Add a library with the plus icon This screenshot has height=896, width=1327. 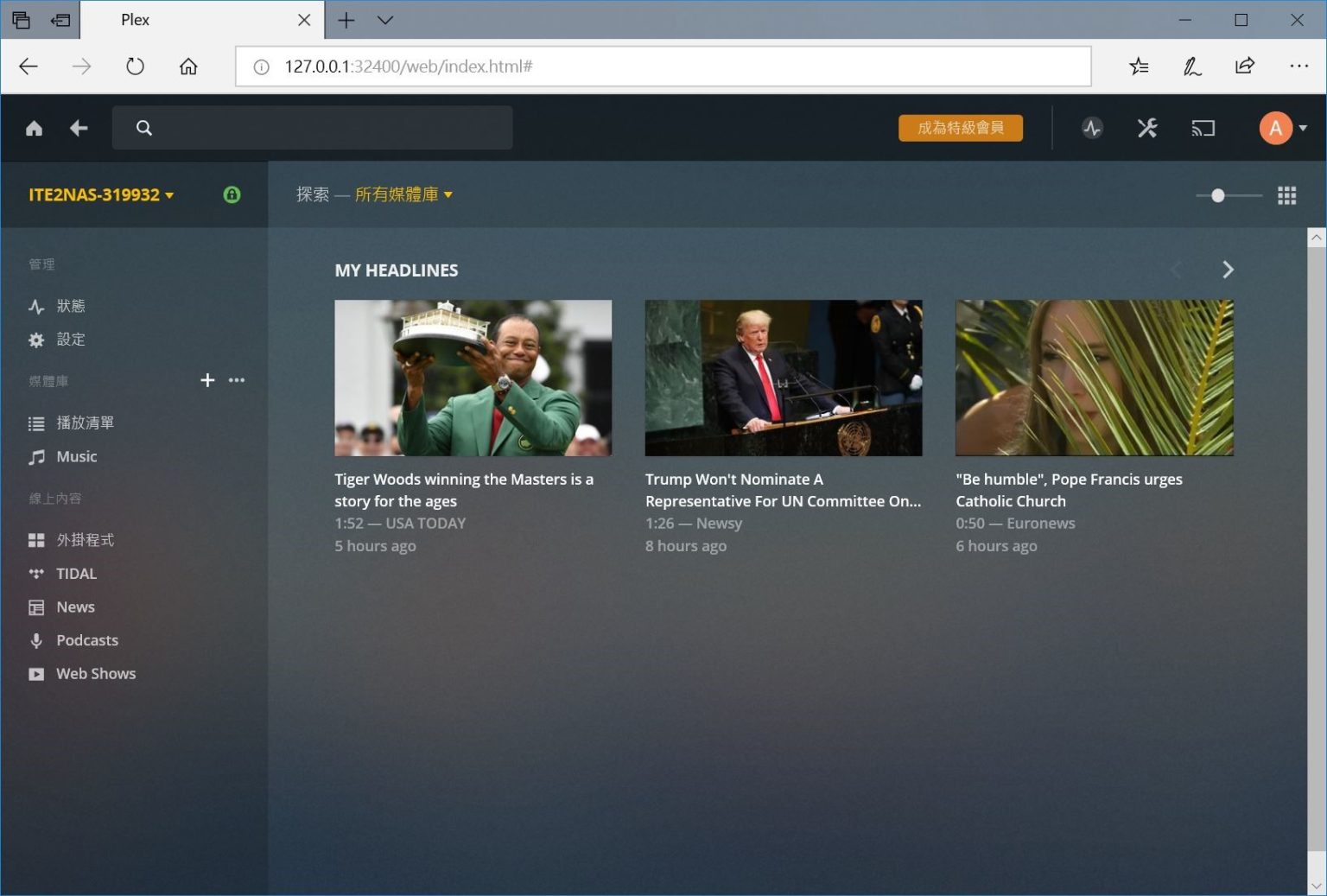coord(207,380)
